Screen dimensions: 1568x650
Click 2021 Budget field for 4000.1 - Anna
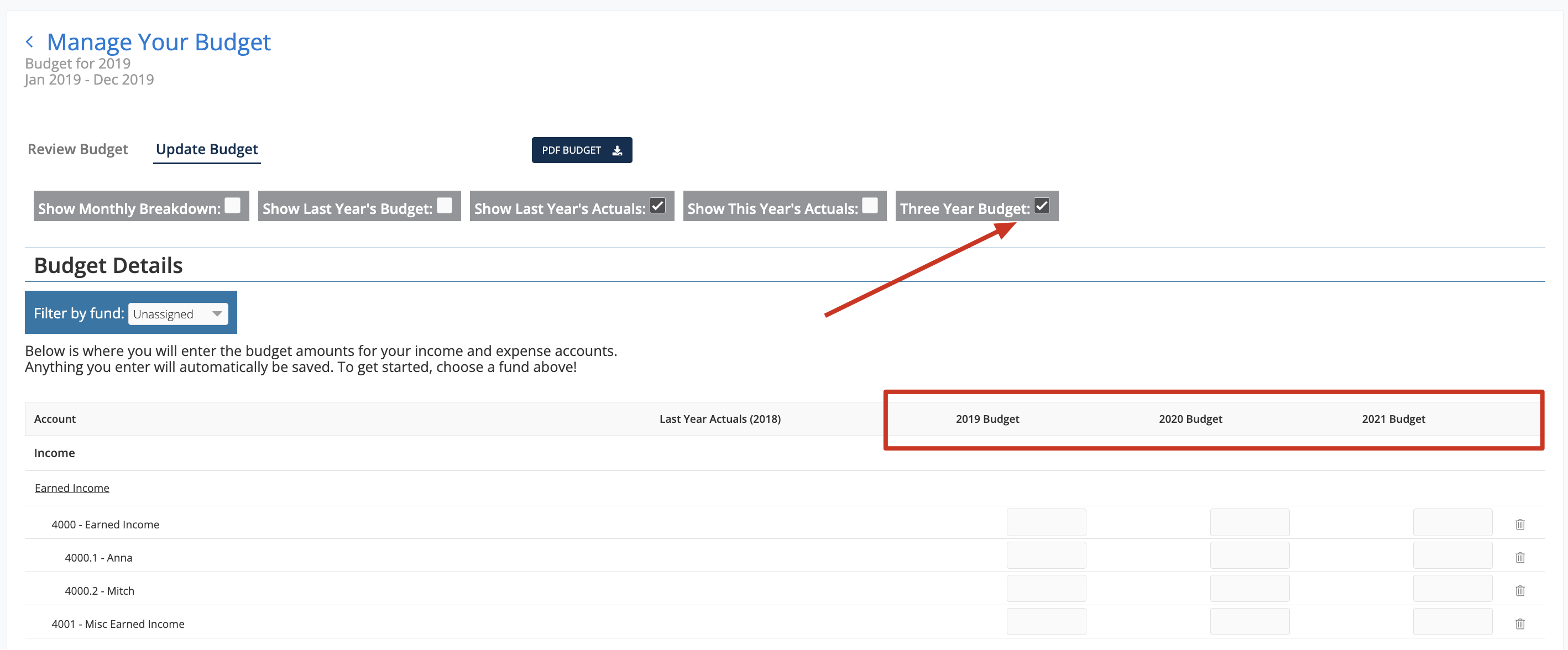coord(1452,555)
